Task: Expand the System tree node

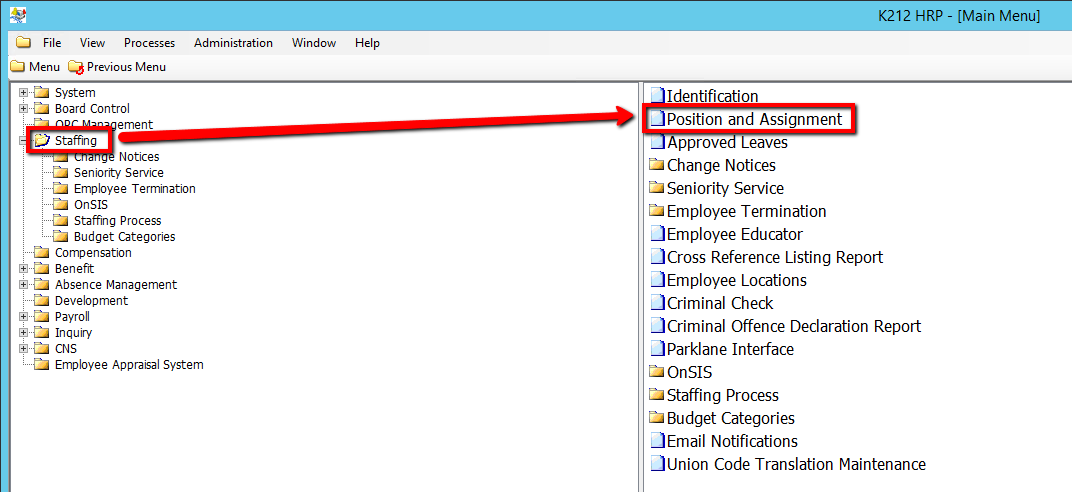Action: (23, 93)
